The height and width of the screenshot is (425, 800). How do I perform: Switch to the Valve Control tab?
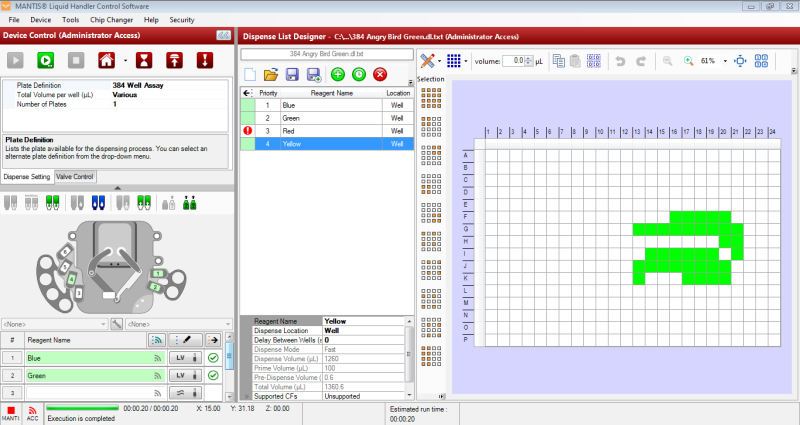click(x=75, y=177)
